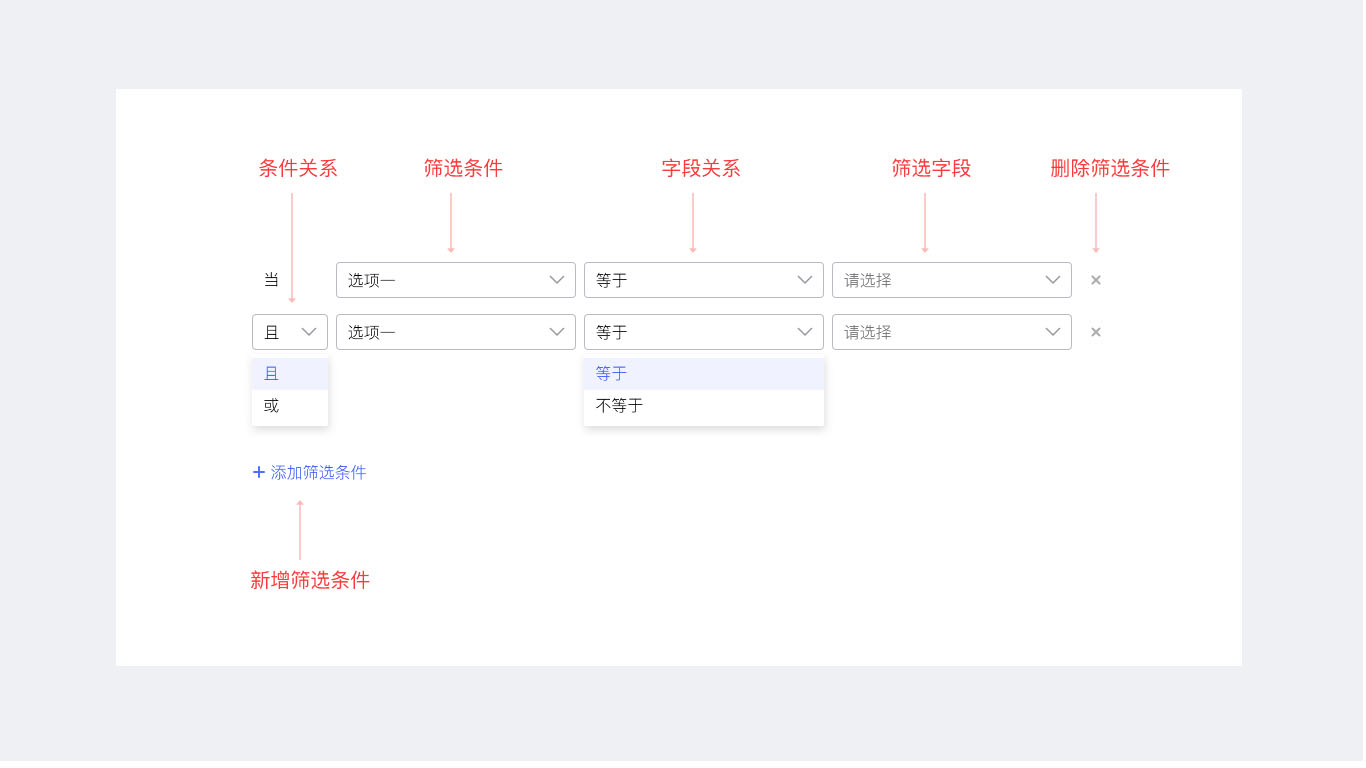This screenshot has height=768, width=1366.
Task: Click the 添加筛选条件 link
Action: [318, 472]
